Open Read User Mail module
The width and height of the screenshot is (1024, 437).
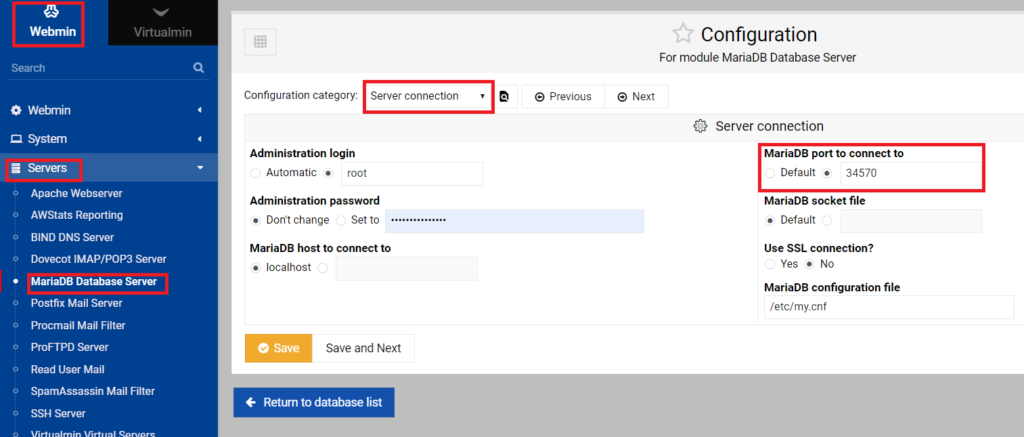tap(67, 369)
